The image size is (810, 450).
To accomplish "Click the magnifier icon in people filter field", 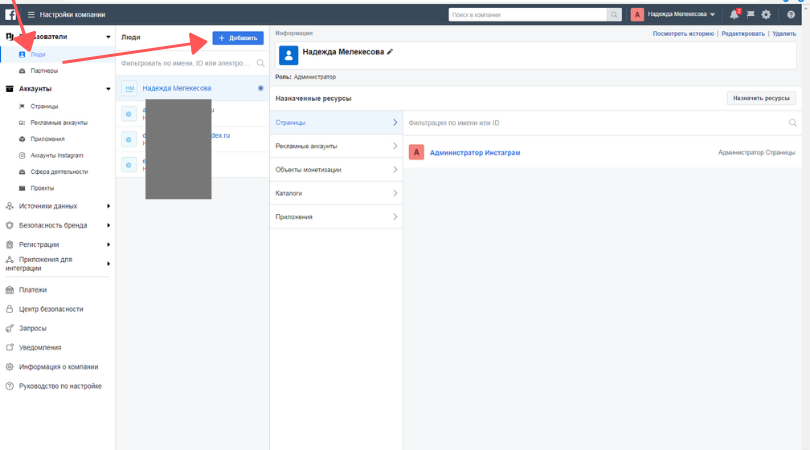I will pyautogui.click(x=260, y=63).
